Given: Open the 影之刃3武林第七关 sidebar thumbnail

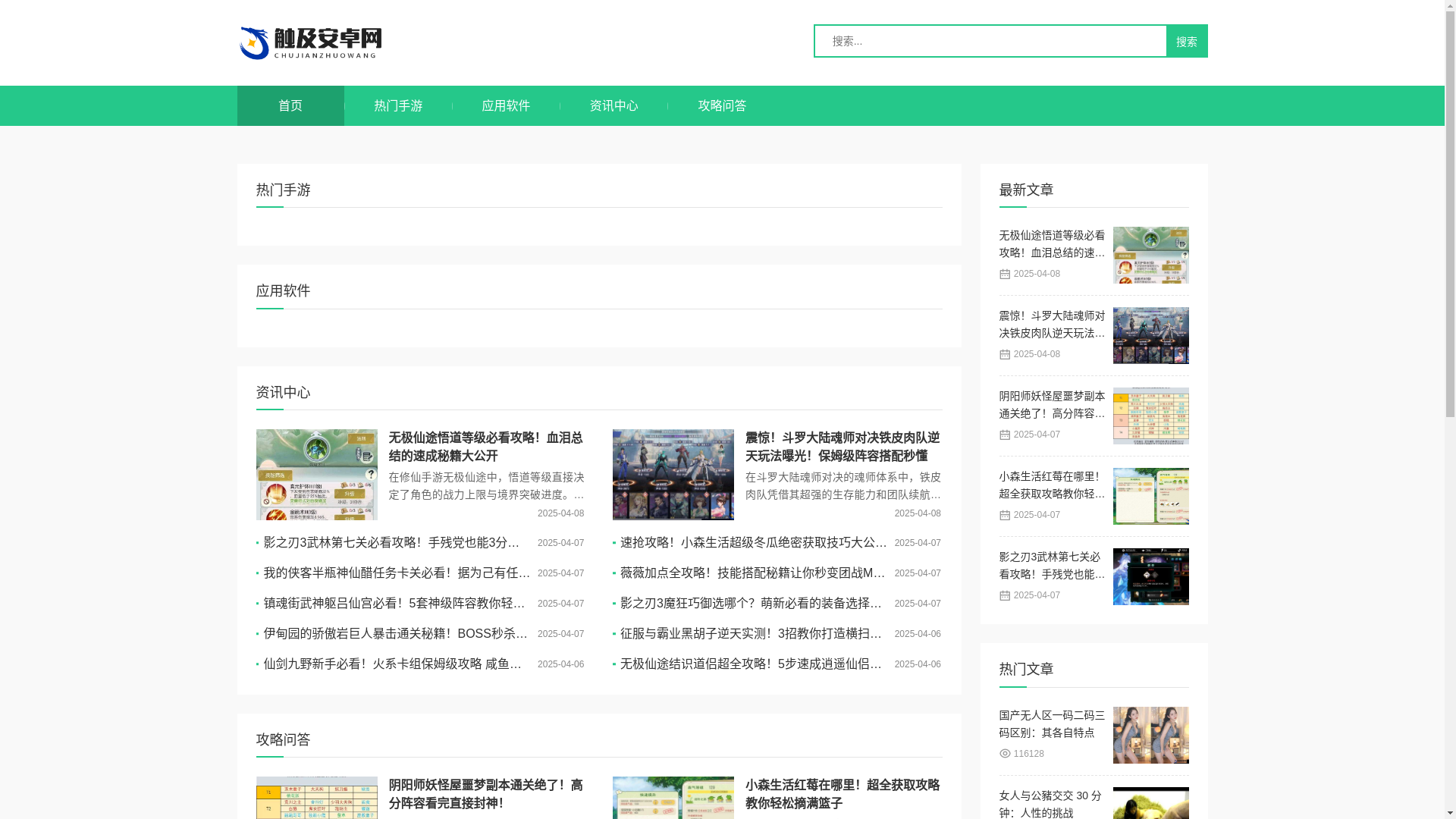Looking at the screenshot, I should click(1151, 577).
